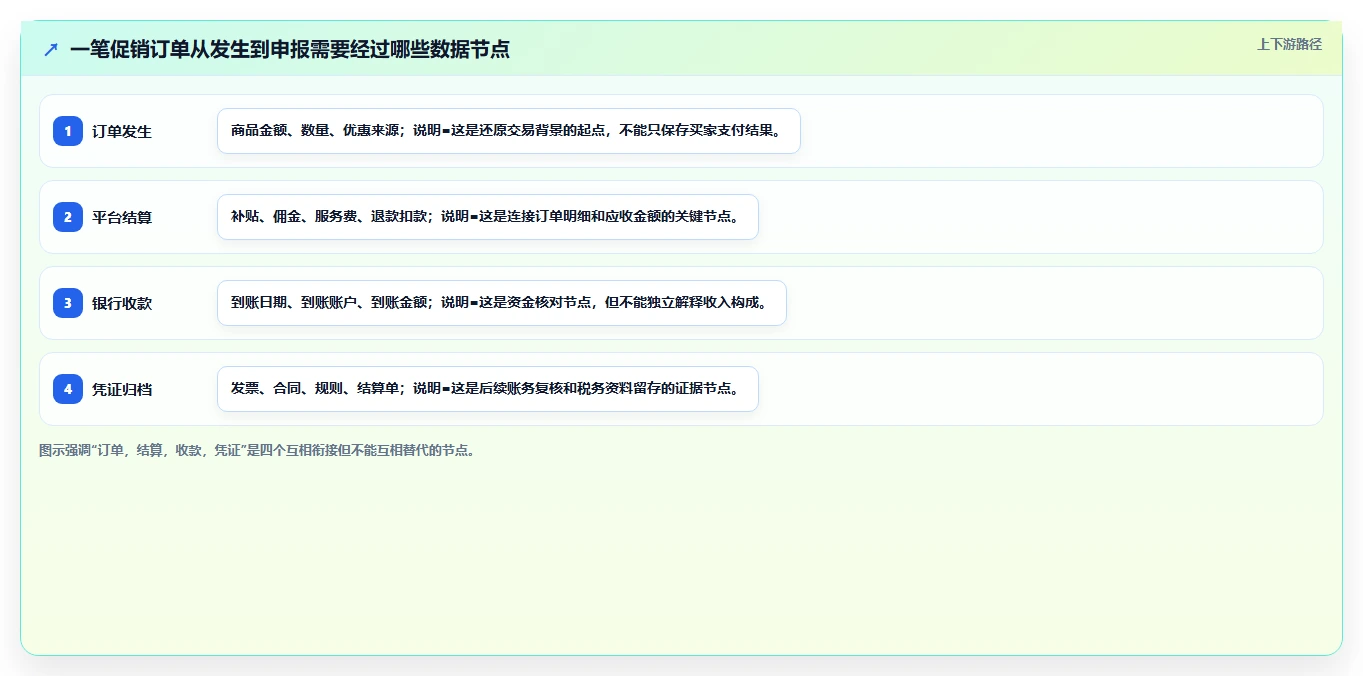Click the title about 促销订单 data nodes
Screen dimensions: 1363x676
[290, 49]
